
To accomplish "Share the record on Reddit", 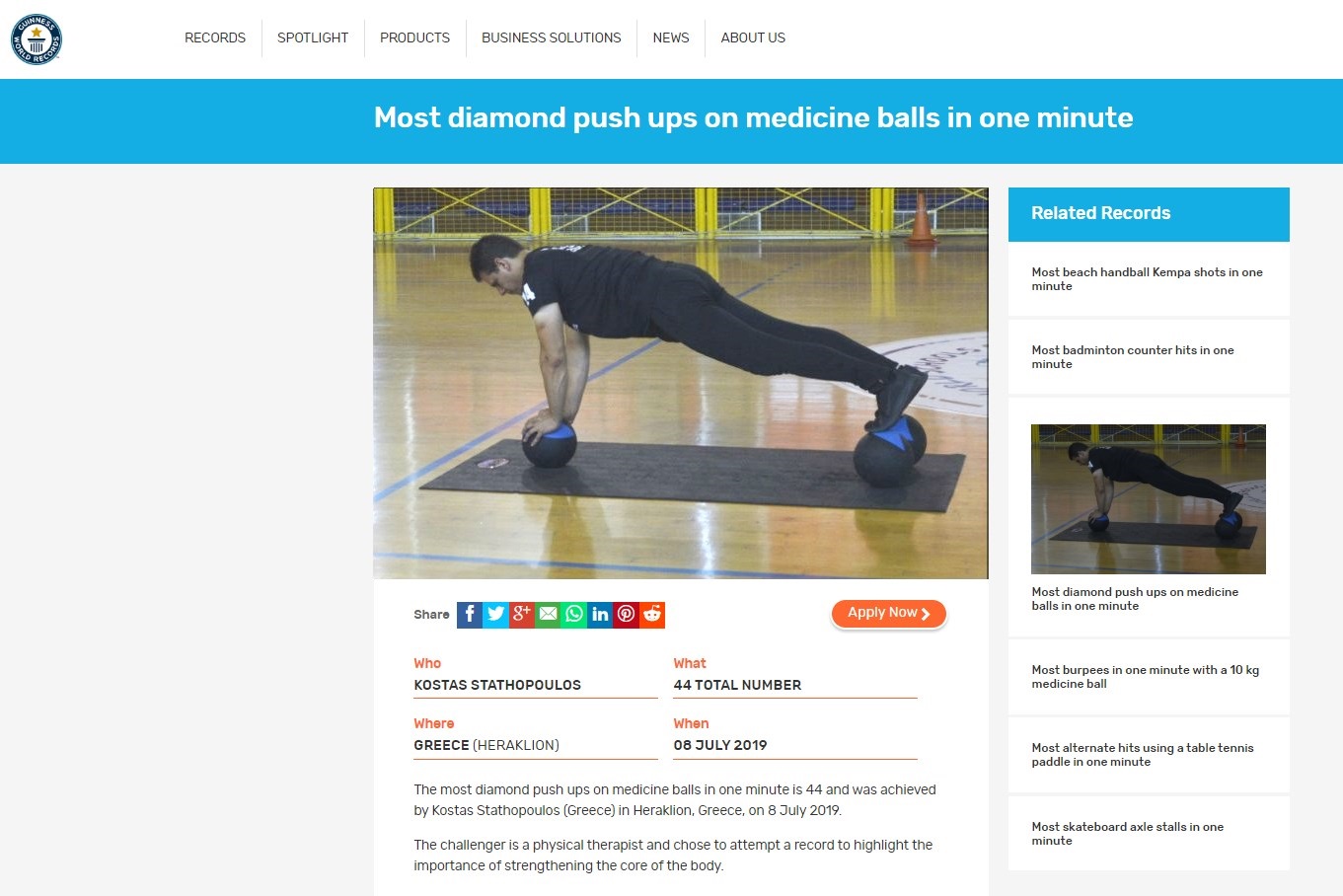I will tap(652, 614).
